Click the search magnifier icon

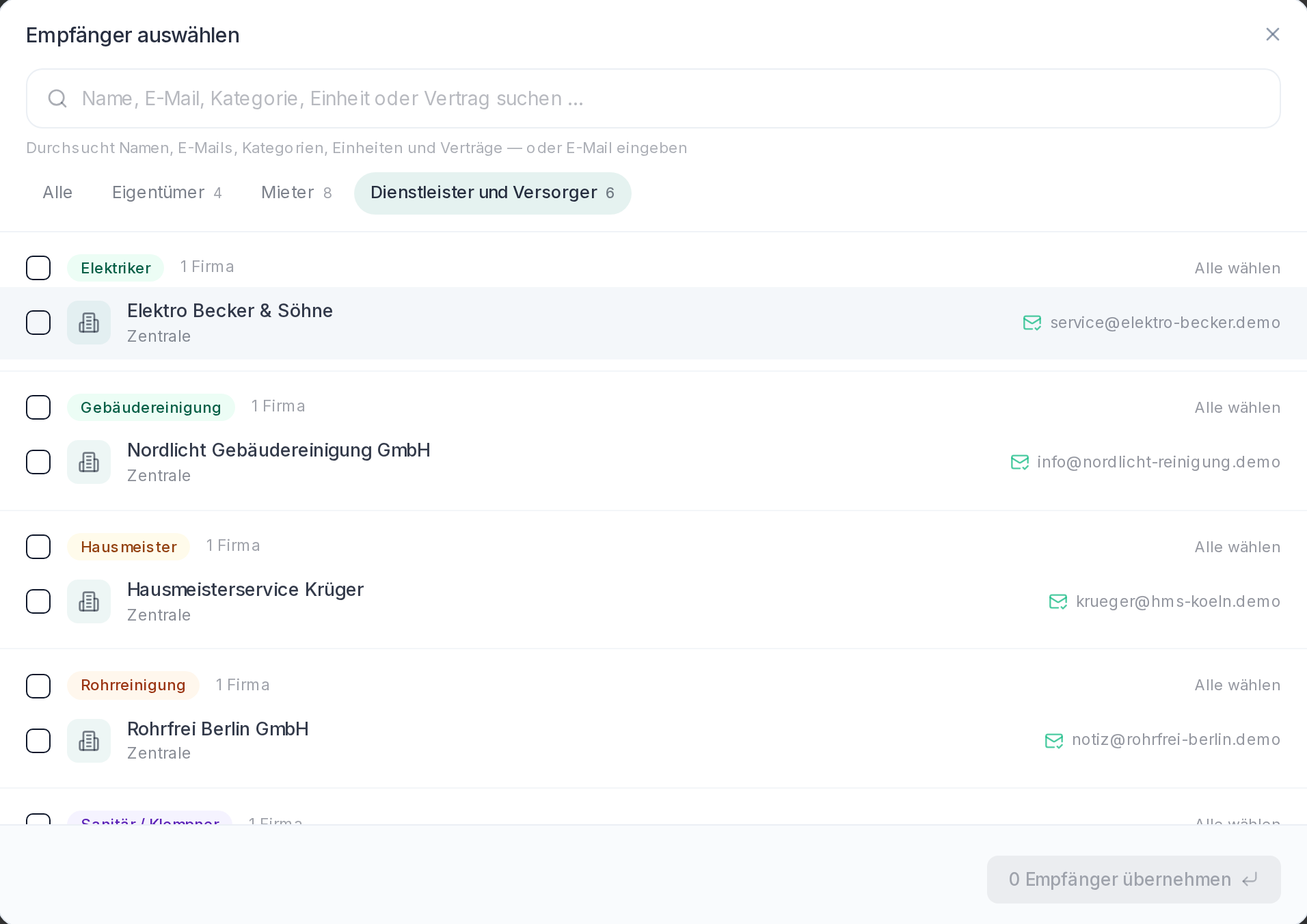[57, 98]
